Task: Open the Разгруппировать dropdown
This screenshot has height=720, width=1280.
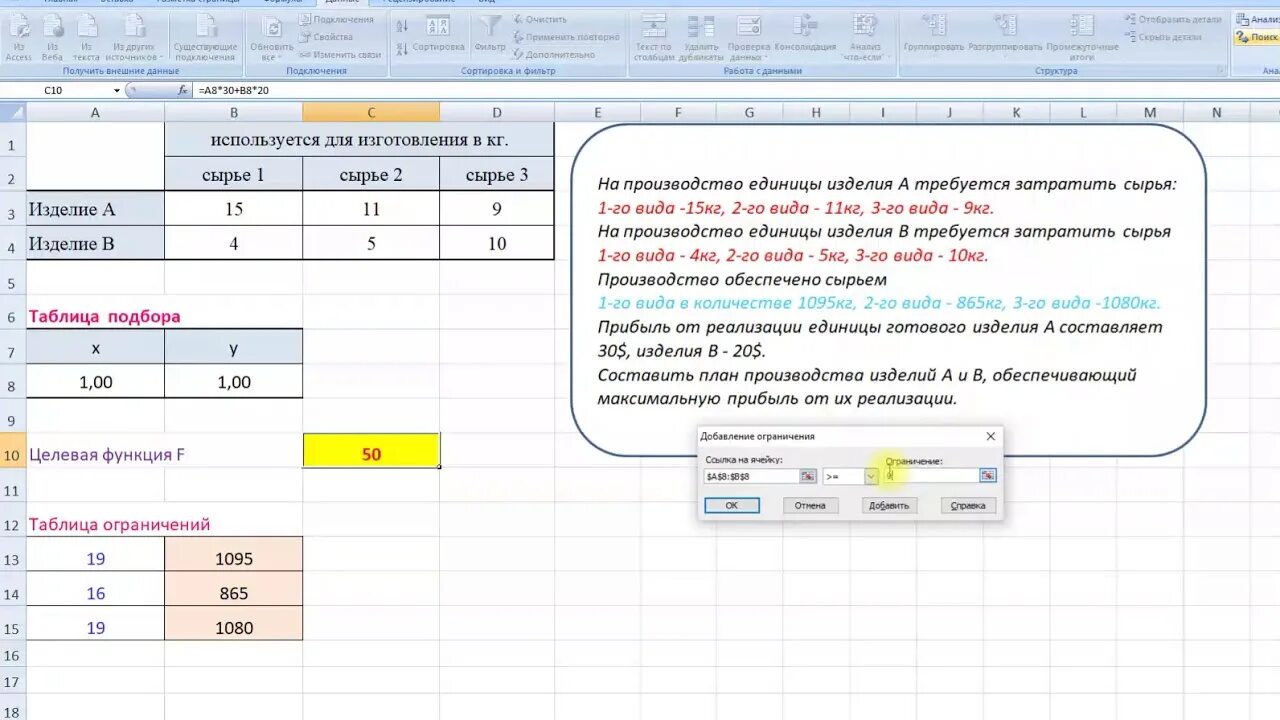Action: coord(1005,36)
